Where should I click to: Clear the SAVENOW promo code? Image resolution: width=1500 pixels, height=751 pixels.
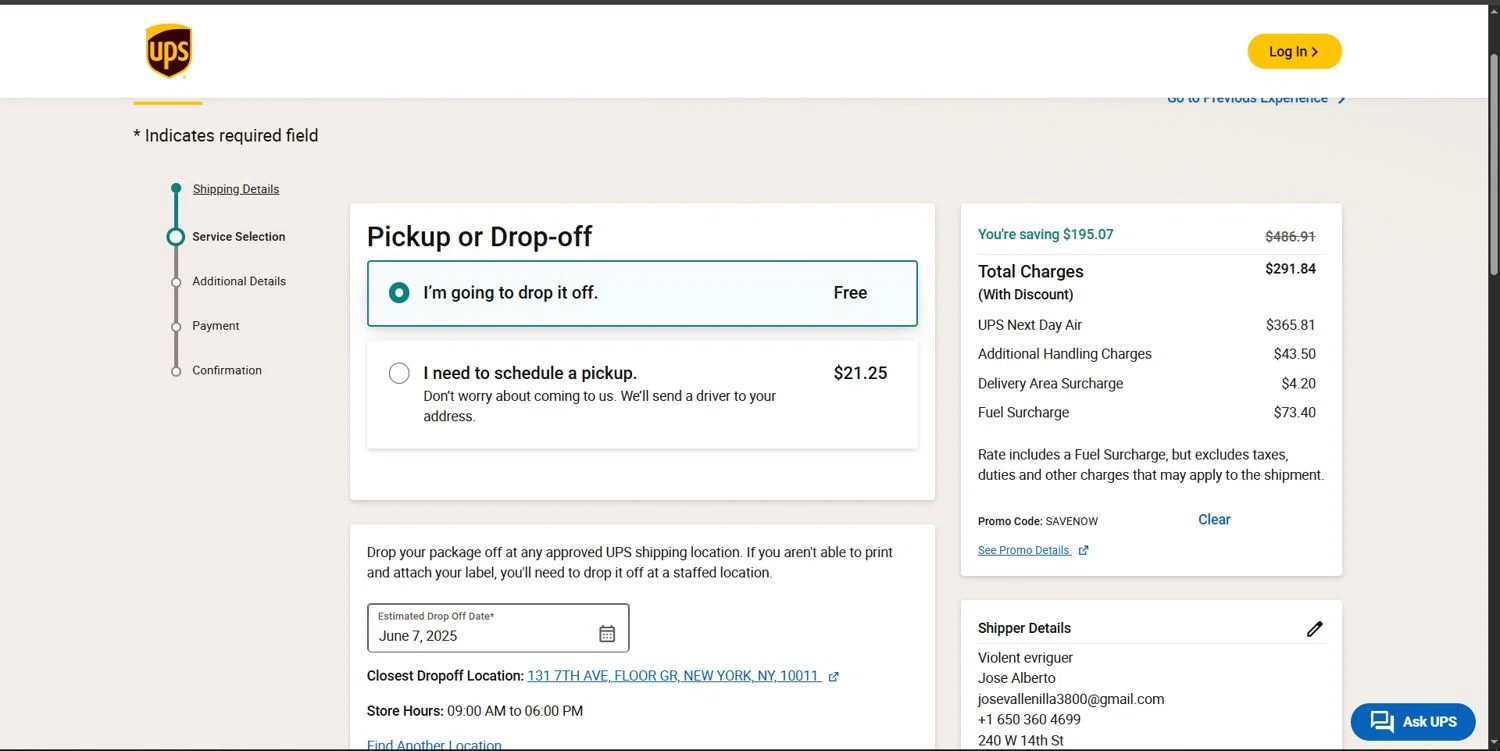(x=1214, y=519)
